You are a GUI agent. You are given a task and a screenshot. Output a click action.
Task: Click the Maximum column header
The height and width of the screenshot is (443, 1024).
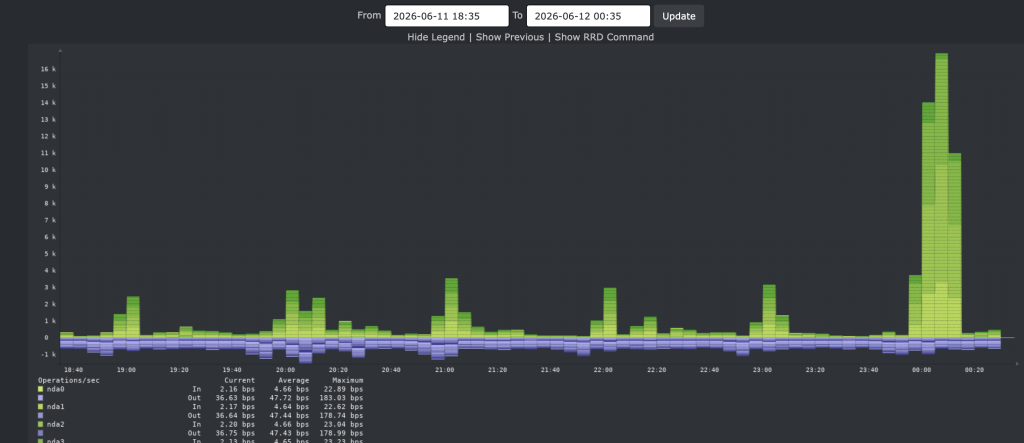pyautogui.click(x=348, y=380)
